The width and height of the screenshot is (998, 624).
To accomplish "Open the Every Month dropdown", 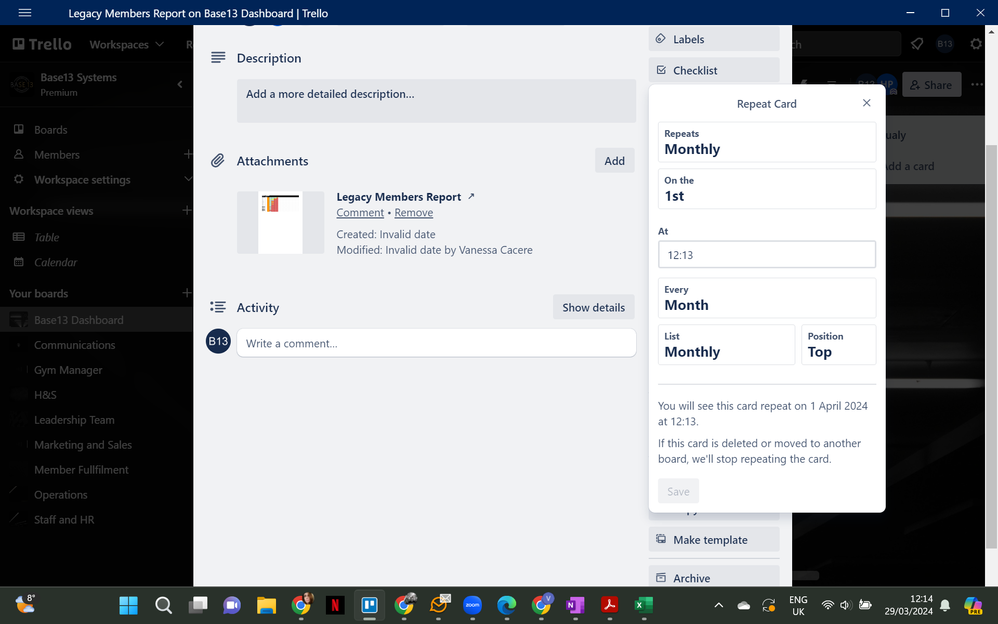I will tap(766, 298).
